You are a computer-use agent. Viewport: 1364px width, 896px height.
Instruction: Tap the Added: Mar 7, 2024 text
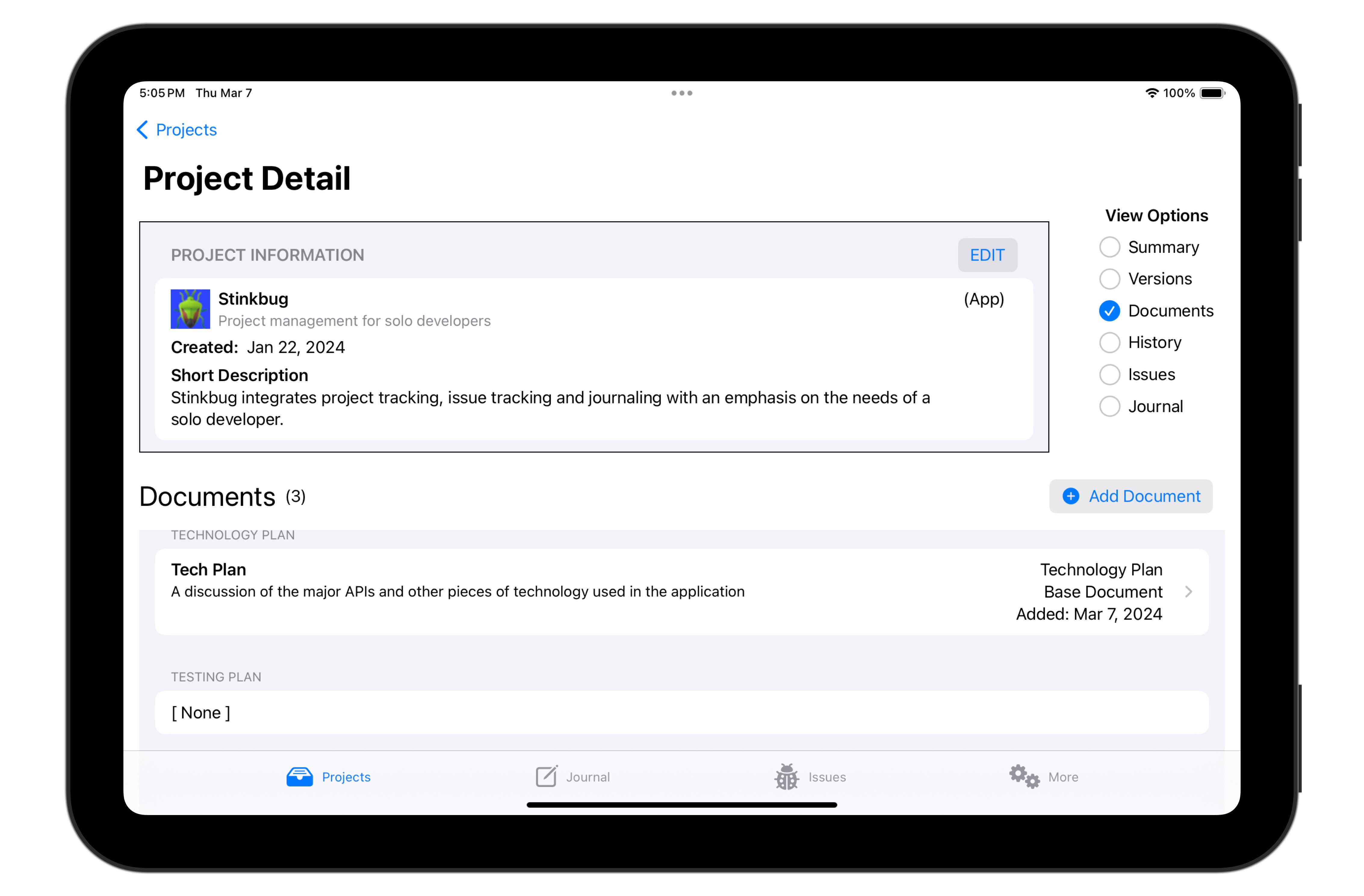point(1089,614)
